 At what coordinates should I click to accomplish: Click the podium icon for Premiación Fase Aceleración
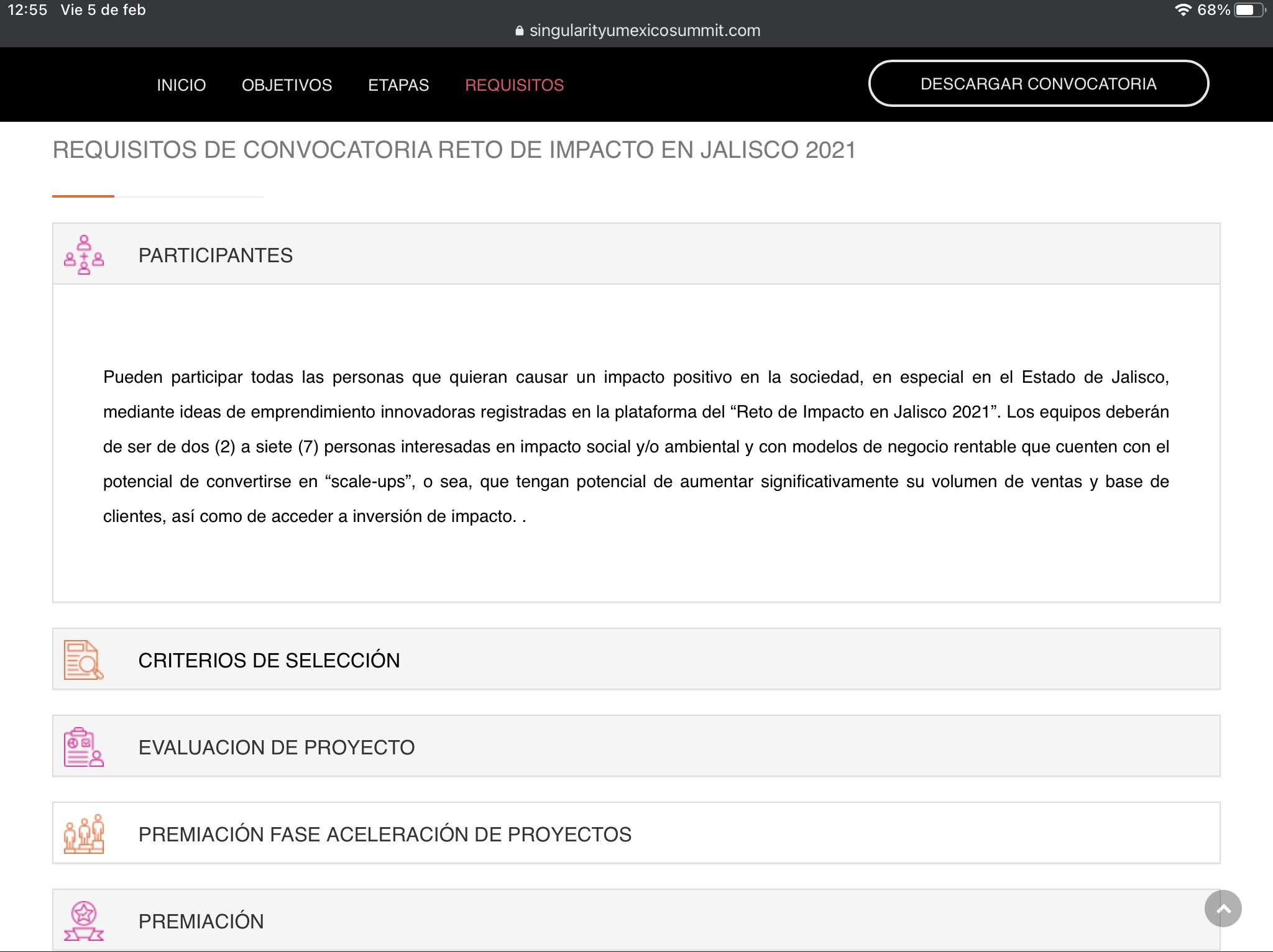(83, 834)
